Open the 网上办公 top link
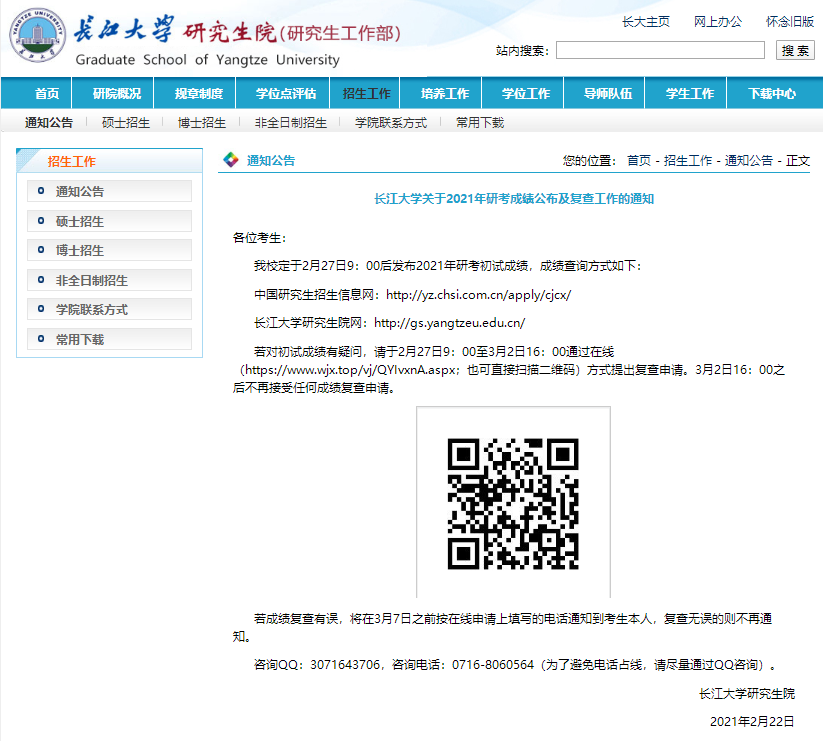The image size is (823, 741). 718,22
